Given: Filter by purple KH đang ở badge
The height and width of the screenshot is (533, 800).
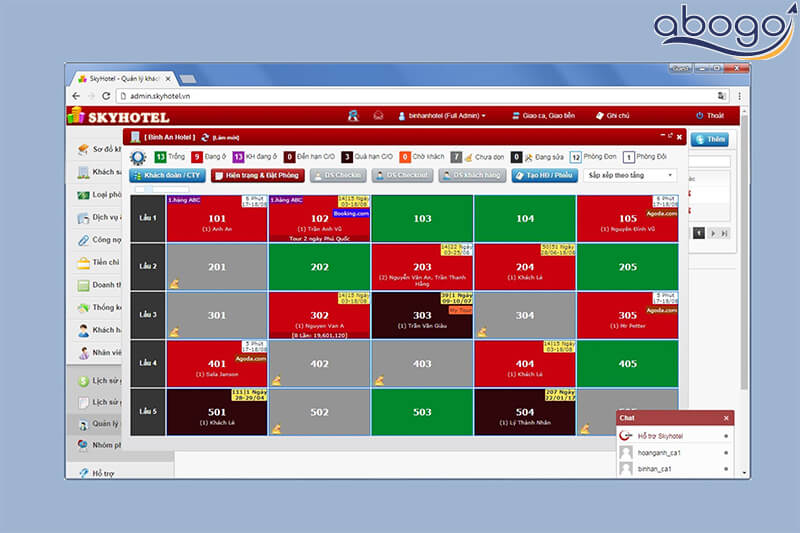Looking at the screenshot, I should click(x=238, y=157).
